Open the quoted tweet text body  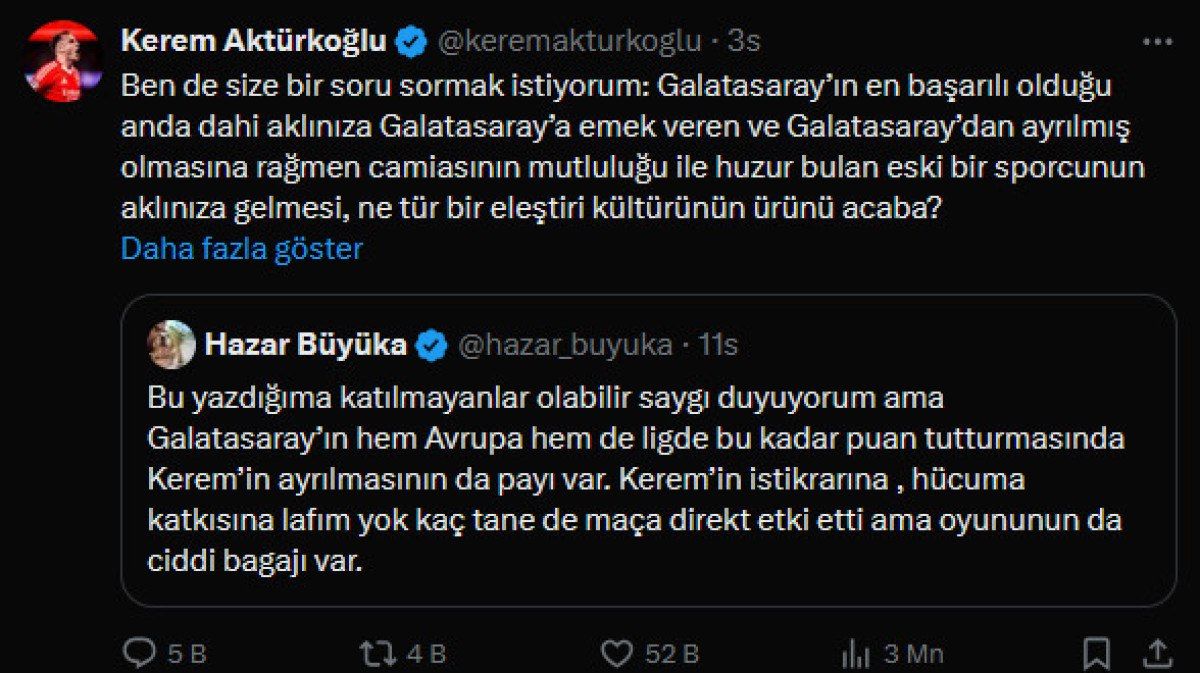[635, 480]
